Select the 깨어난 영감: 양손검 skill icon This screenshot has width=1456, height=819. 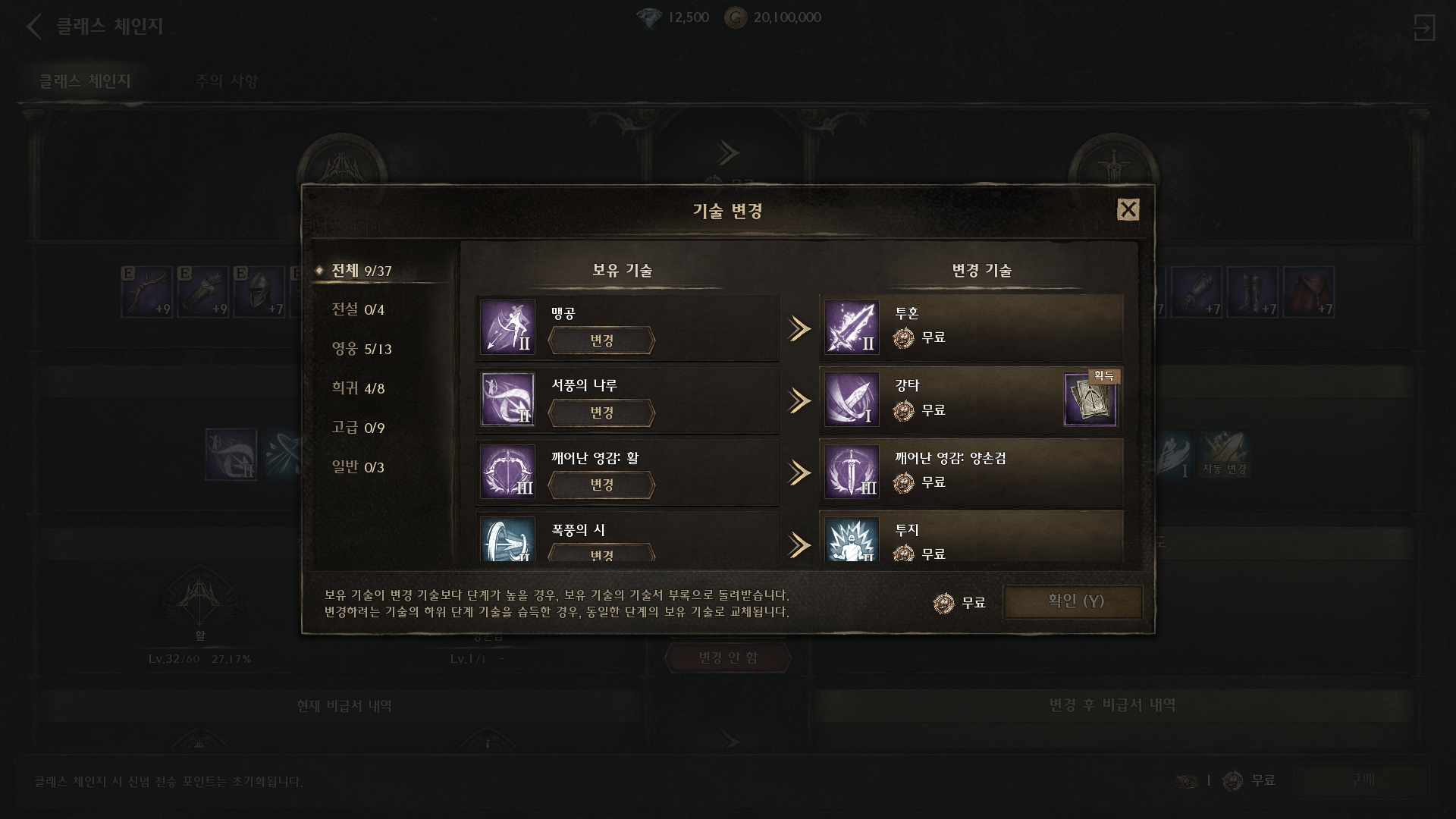(852, 472)
